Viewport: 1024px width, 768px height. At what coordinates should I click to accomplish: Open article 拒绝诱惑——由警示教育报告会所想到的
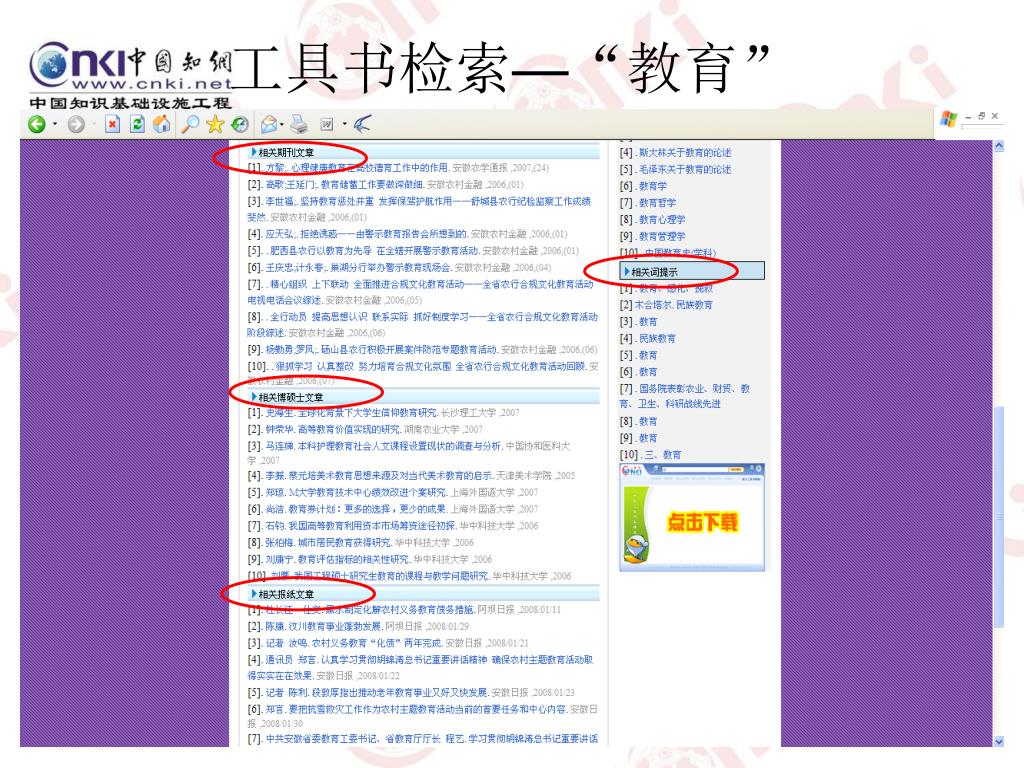pos(384,234)
